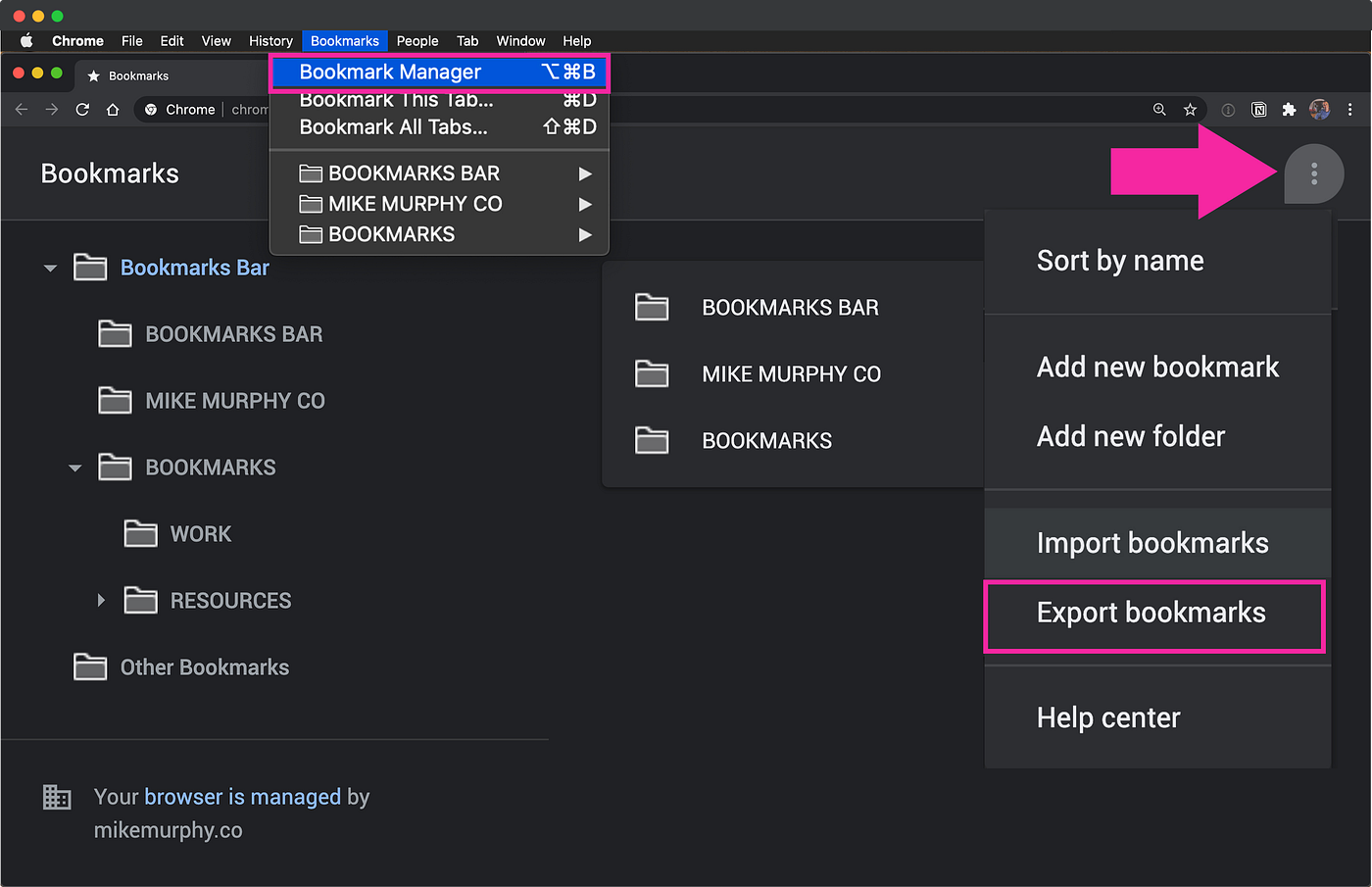Click the Extensions puzzle piece icon
This screenshot has height=887, width=1372.
[1289, 109]
